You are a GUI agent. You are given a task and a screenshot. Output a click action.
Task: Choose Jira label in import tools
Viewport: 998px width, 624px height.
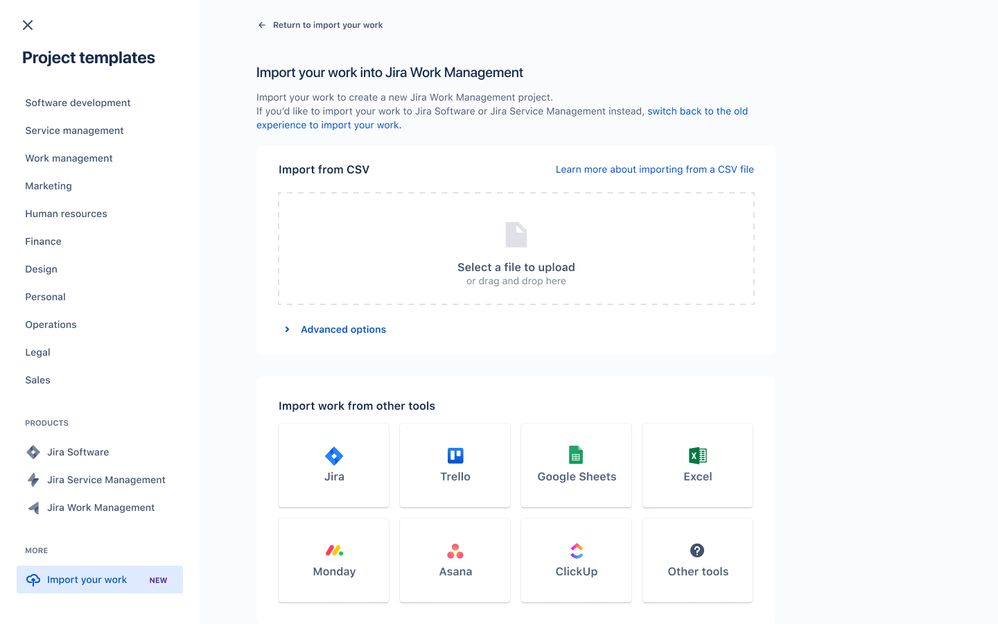334,476
